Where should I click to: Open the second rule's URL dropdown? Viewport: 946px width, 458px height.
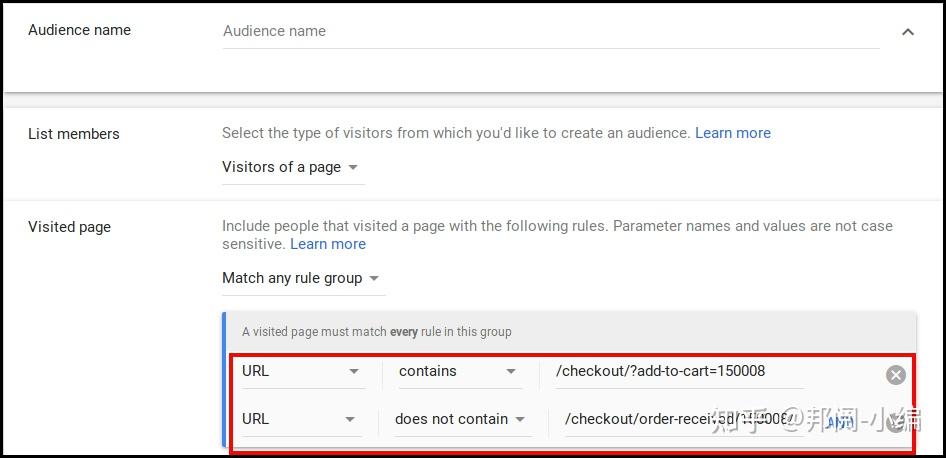[301, 419]
